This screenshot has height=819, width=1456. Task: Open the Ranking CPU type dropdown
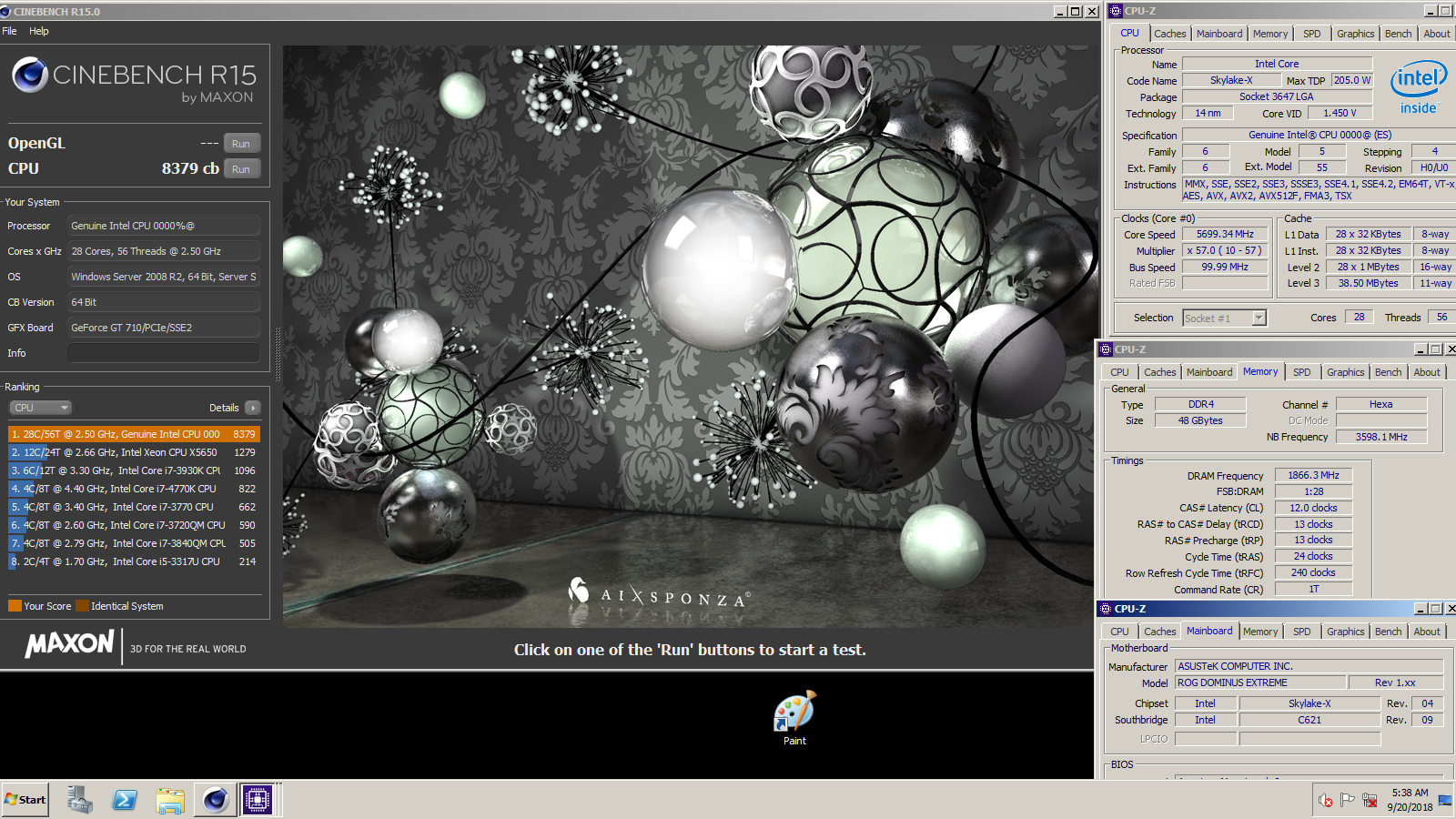[x=40, y=408]
